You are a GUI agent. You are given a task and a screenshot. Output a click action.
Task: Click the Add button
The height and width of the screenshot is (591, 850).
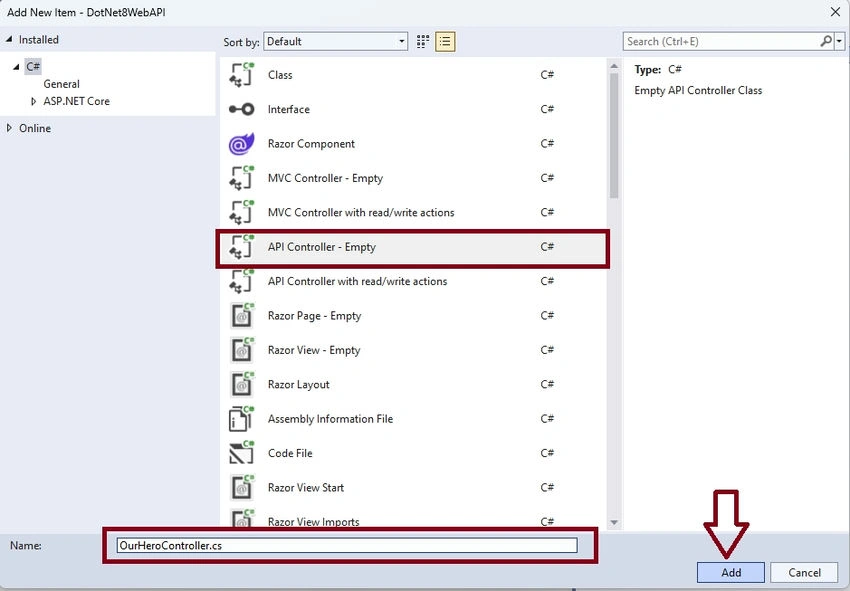coord(731,573)
